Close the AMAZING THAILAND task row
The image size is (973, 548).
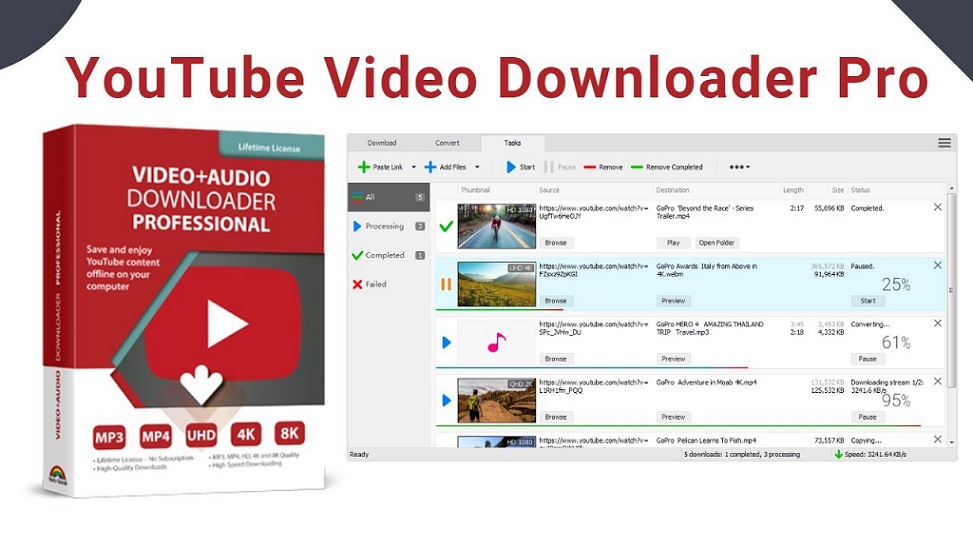point(938,323)
